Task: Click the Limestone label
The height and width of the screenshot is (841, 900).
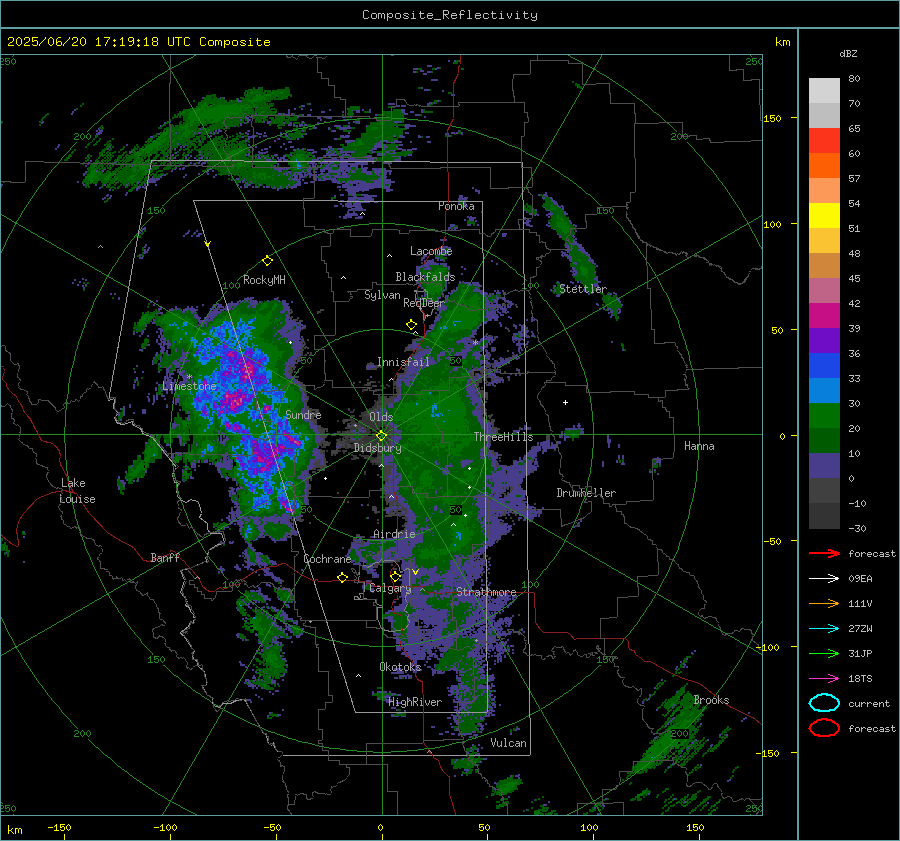Action: click(189, 386)
